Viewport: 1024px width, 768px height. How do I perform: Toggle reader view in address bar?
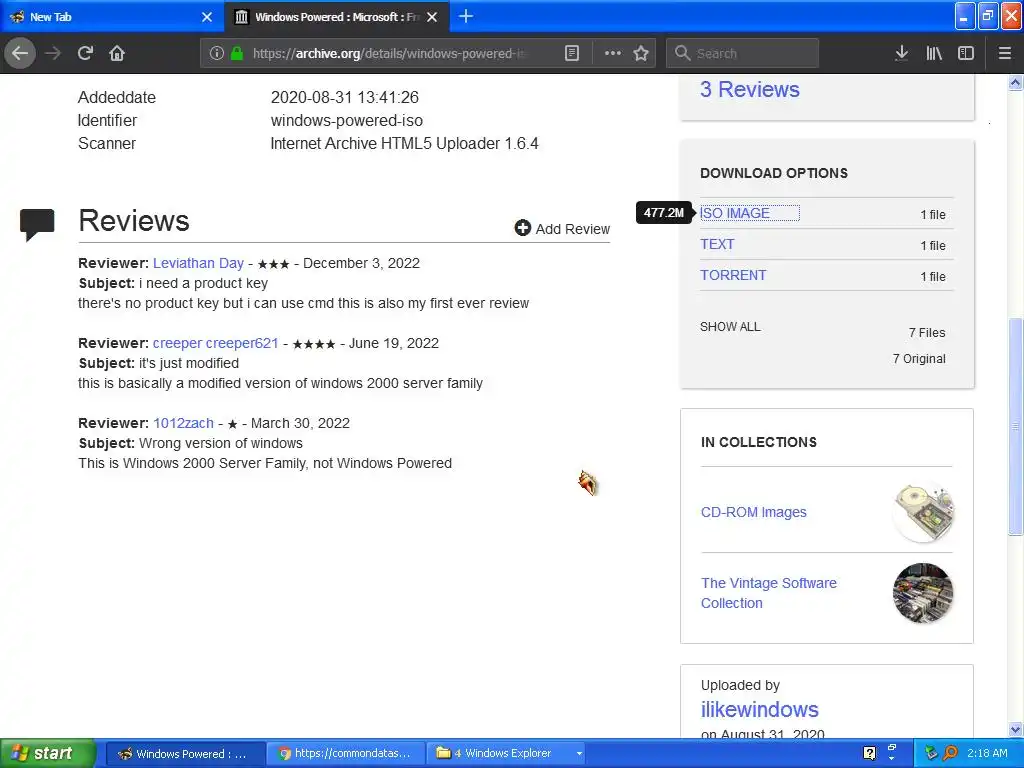(x=571, y=53)
